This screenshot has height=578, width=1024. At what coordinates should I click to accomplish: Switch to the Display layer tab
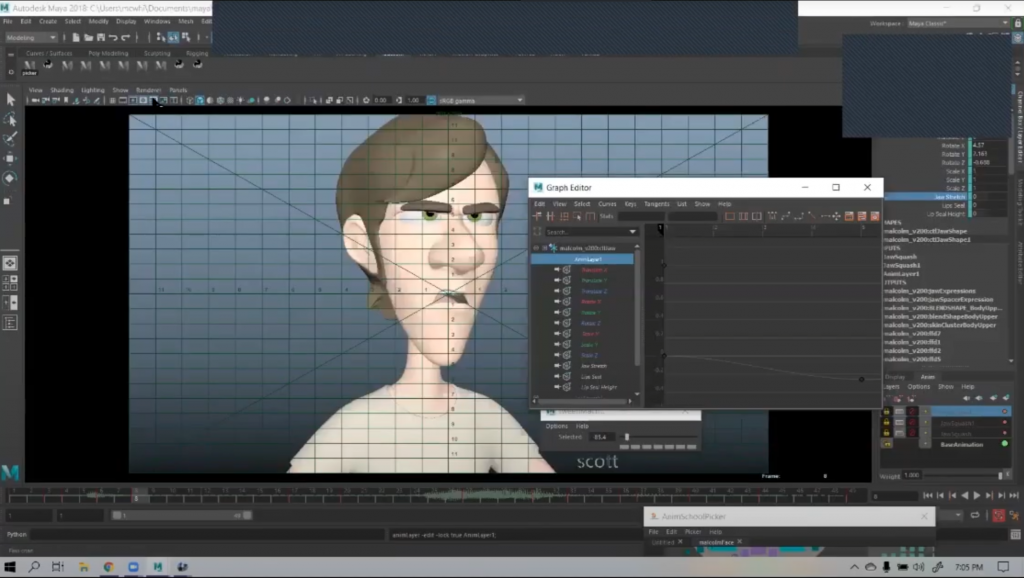895,377
